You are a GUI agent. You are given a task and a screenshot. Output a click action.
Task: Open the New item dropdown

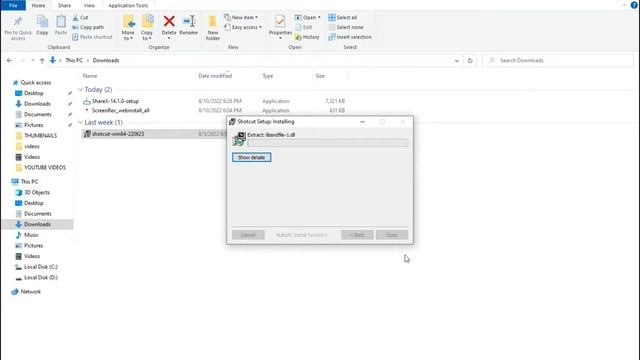(241, 18)
